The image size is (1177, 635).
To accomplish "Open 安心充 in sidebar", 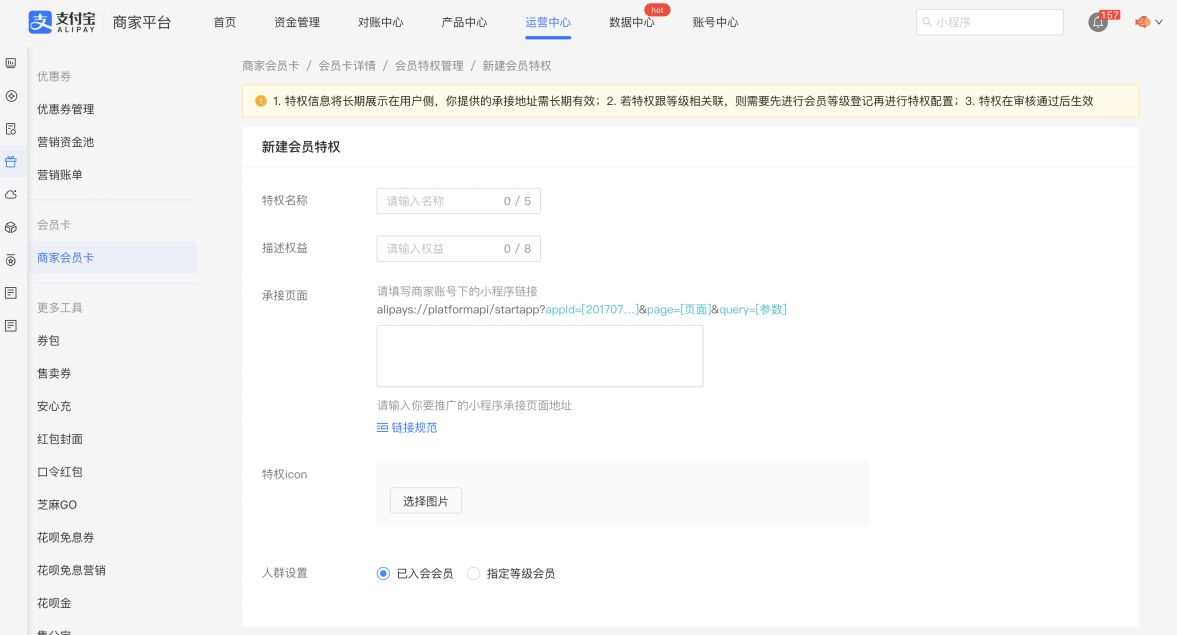I will [x=54, y=406].
